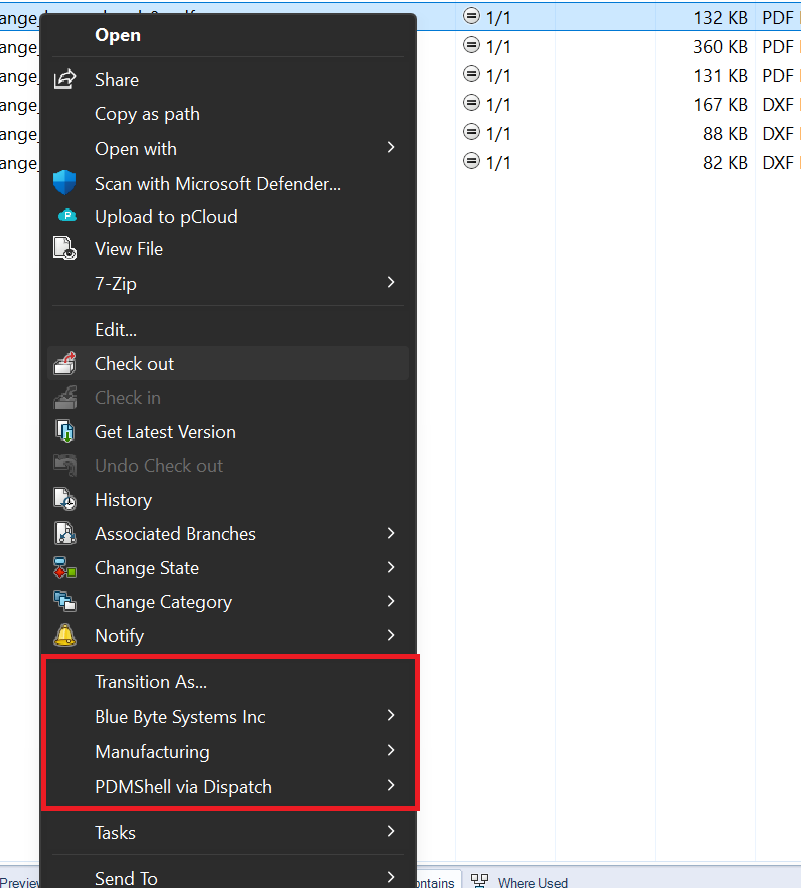The width and height of the screenshot is (801, 888).
Task: Expand the Open with submenu arrow
Action: click(x=391, y=148)
